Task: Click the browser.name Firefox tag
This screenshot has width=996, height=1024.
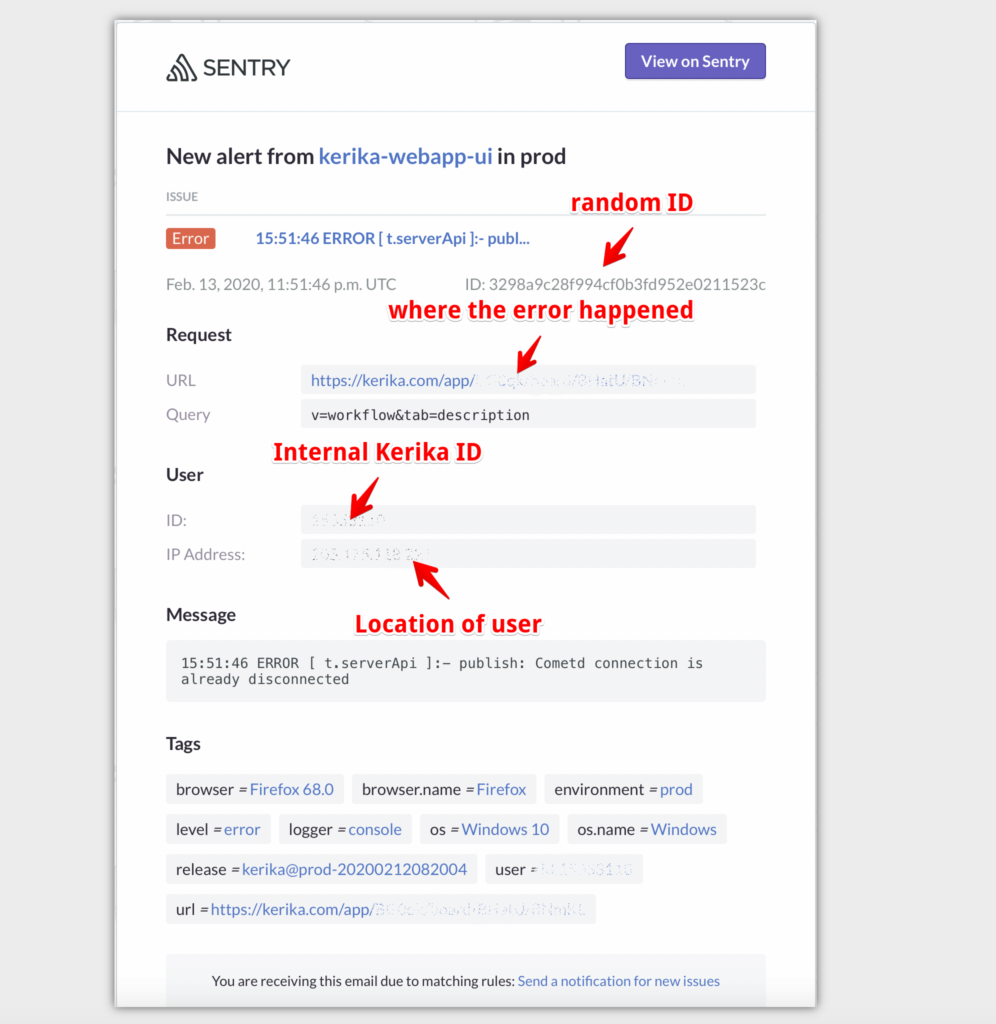Action: tap(444, 790)
